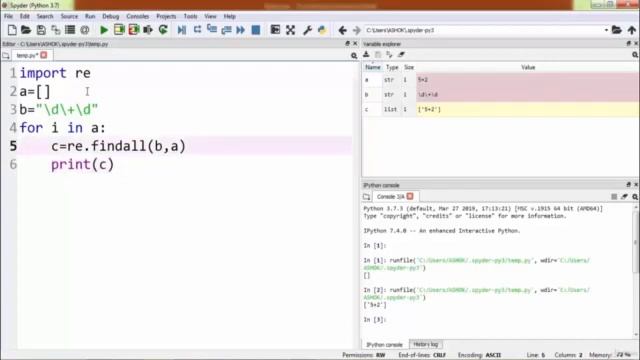The width and height of the screenshot is (640, 360).
Task: Toggle fullscreen mode icon
Action: point(290,30)
